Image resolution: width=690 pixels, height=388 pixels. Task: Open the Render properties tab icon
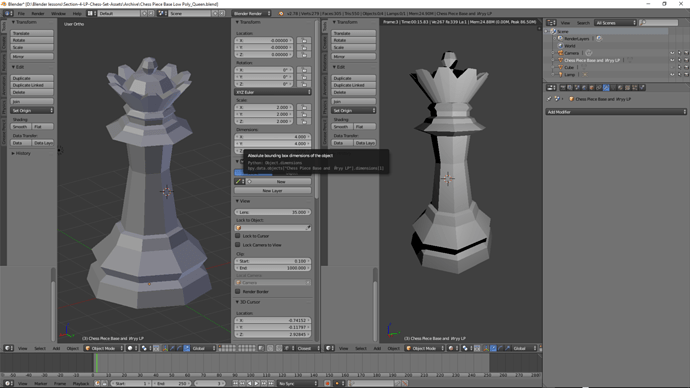[x=563, y=88]
